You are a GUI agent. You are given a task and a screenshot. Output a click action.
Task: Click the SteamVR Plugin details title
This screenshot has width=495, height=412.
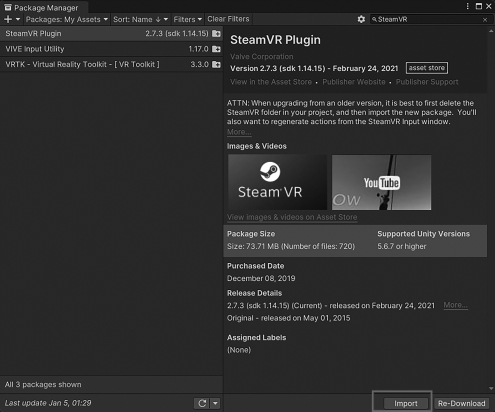point(275,40)
